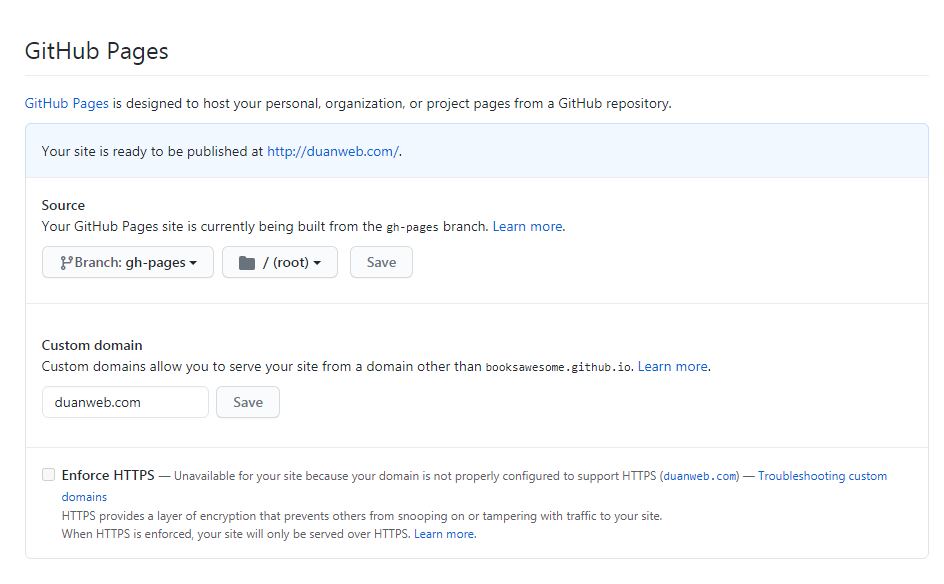
Task: Toggle the Enforce HTTPS checkbox
Action: click(x=48, y=475)
